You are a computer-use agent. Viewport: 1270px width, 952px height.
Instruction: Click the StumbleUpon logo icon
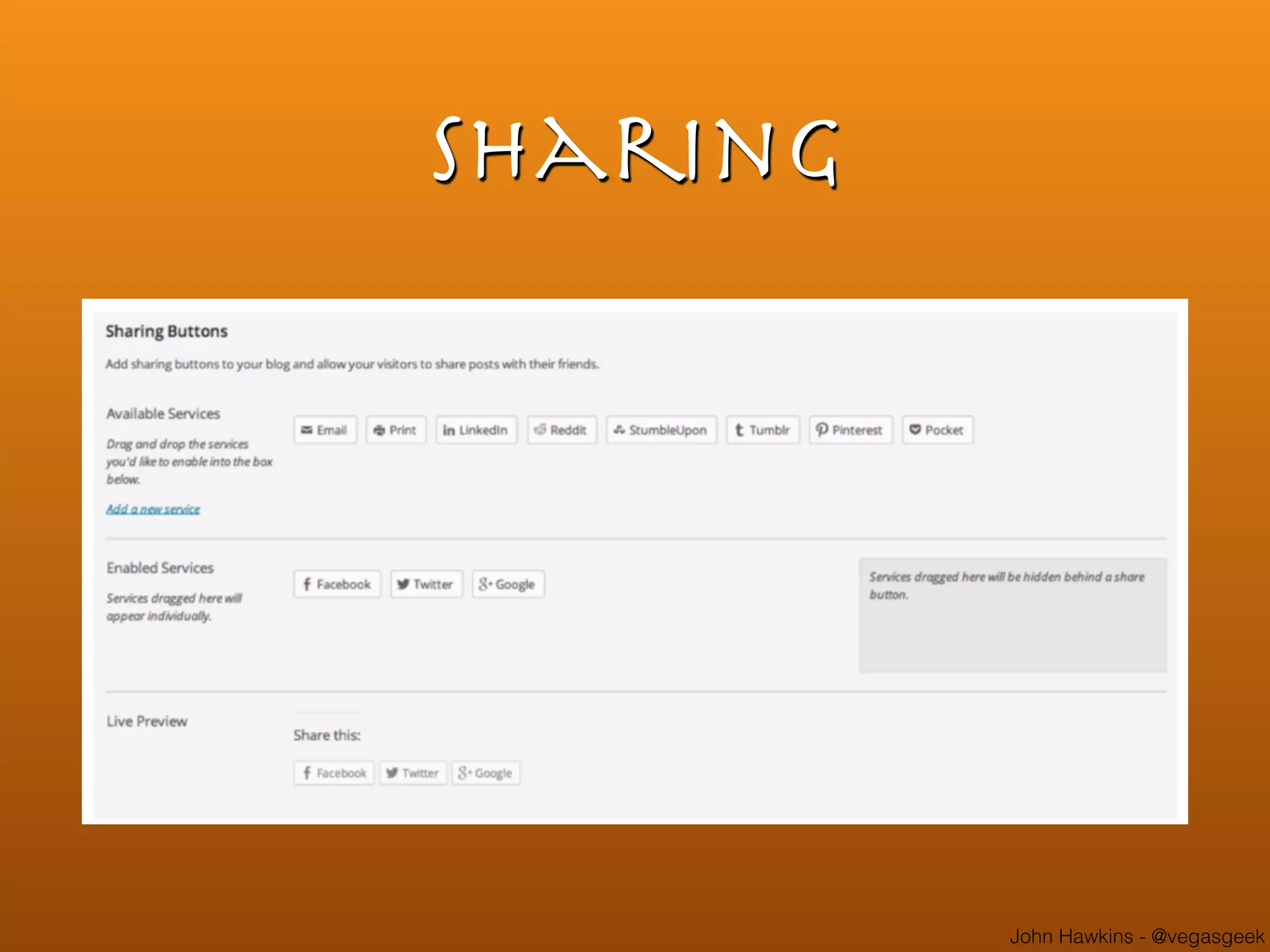(619, 430)
